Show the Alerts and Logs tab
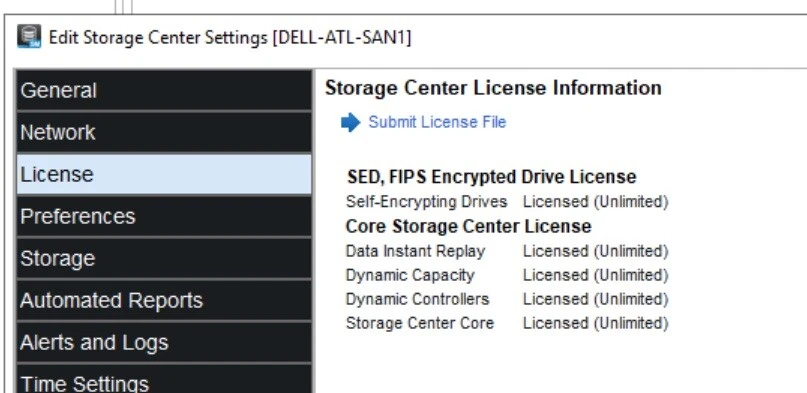Screen dimensions: 807x393 164,342
